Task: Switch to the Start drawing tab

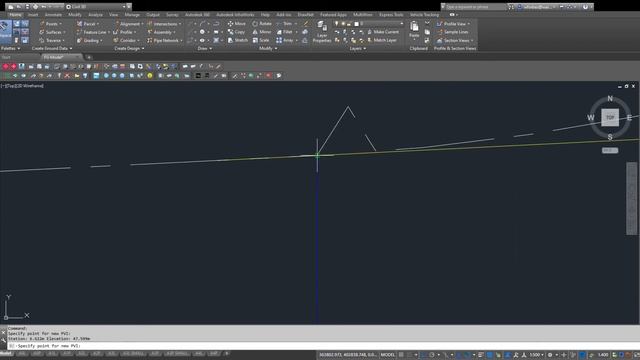Action: coord(7,57)
